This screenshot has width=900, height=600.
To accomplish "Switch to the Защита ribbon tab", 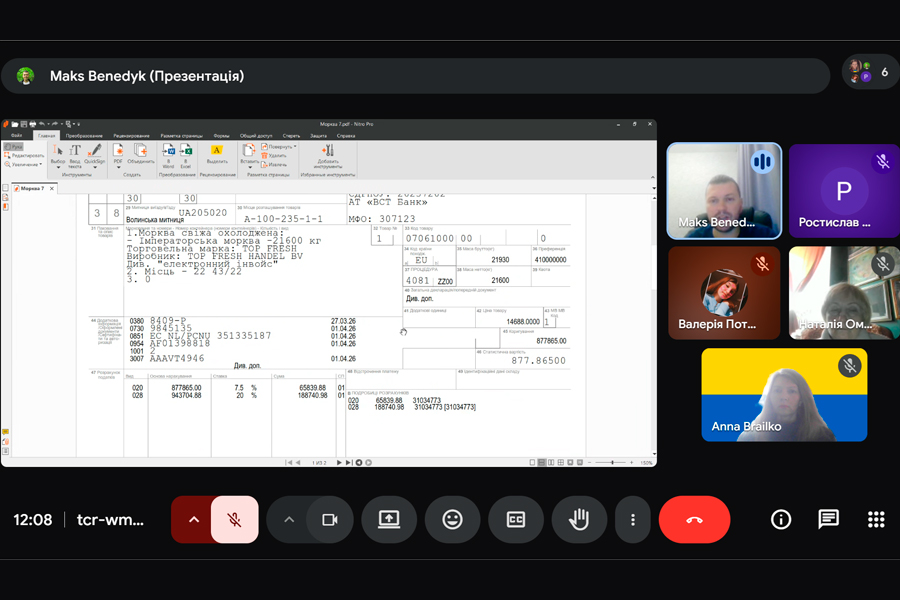I will click(x=319, y=136).
